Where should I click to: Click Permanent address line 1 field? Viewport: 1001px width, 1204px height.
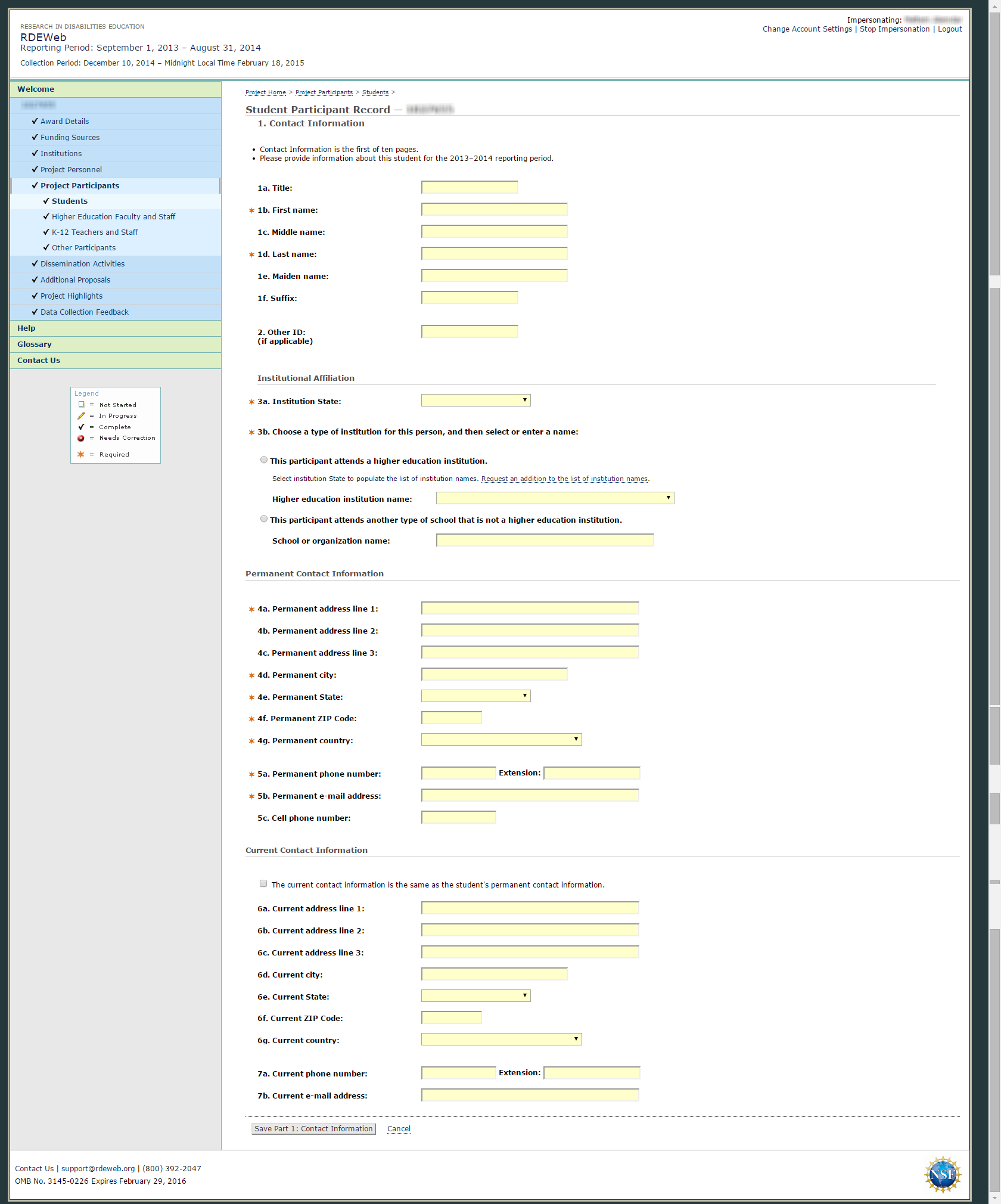coord(530,608)
